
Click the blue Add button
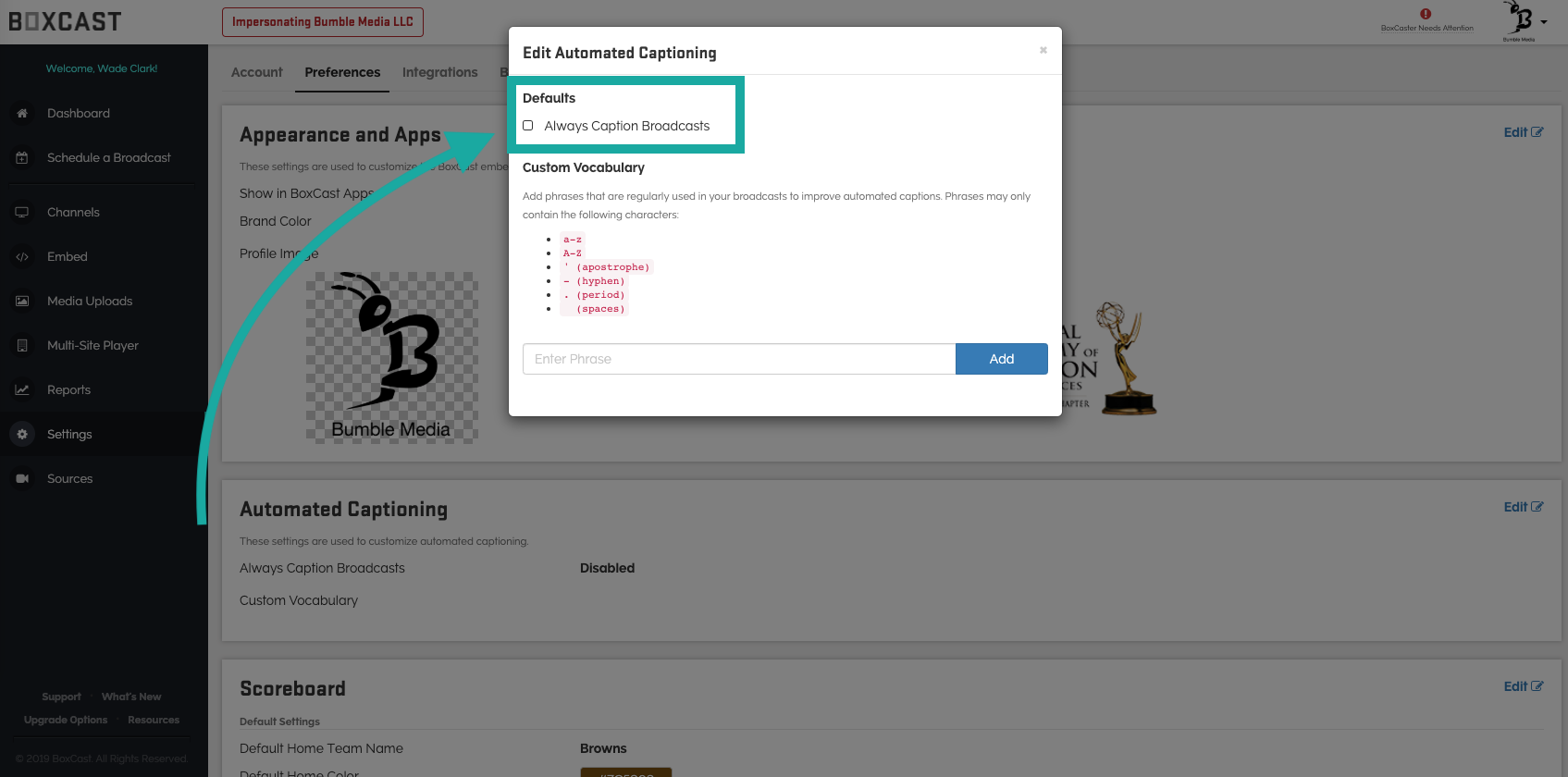pos(1001,359)
